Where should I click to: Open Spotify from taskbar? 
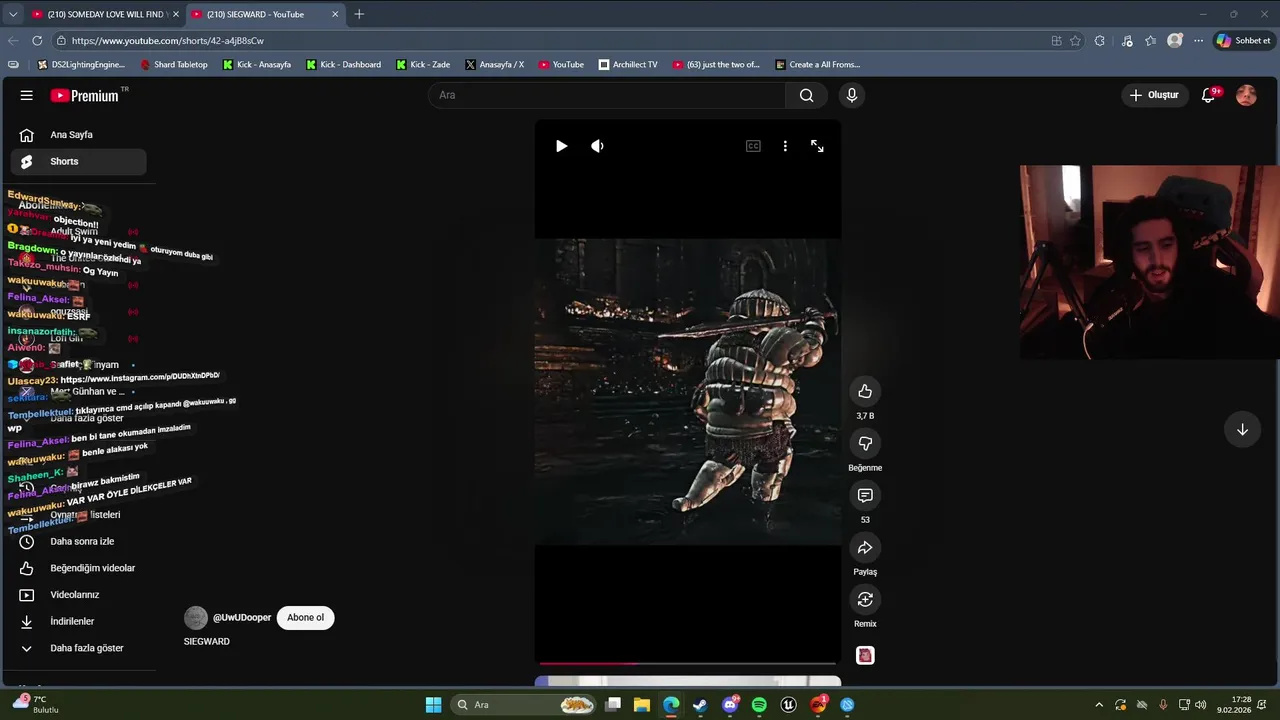[x=759, y=705]
